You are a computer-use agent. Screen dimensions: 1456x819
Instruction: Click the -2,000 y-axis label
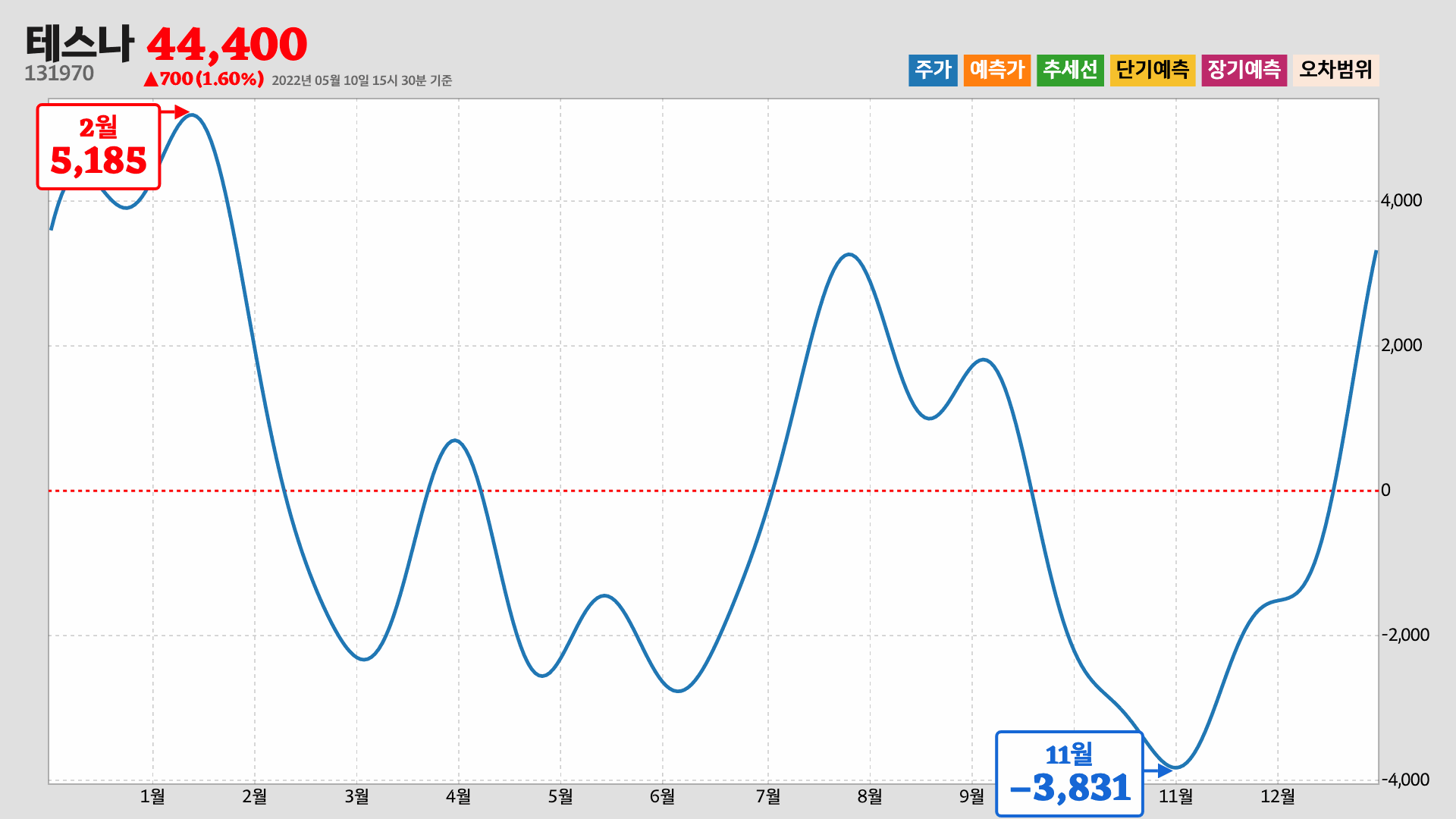coord(1405,635)
